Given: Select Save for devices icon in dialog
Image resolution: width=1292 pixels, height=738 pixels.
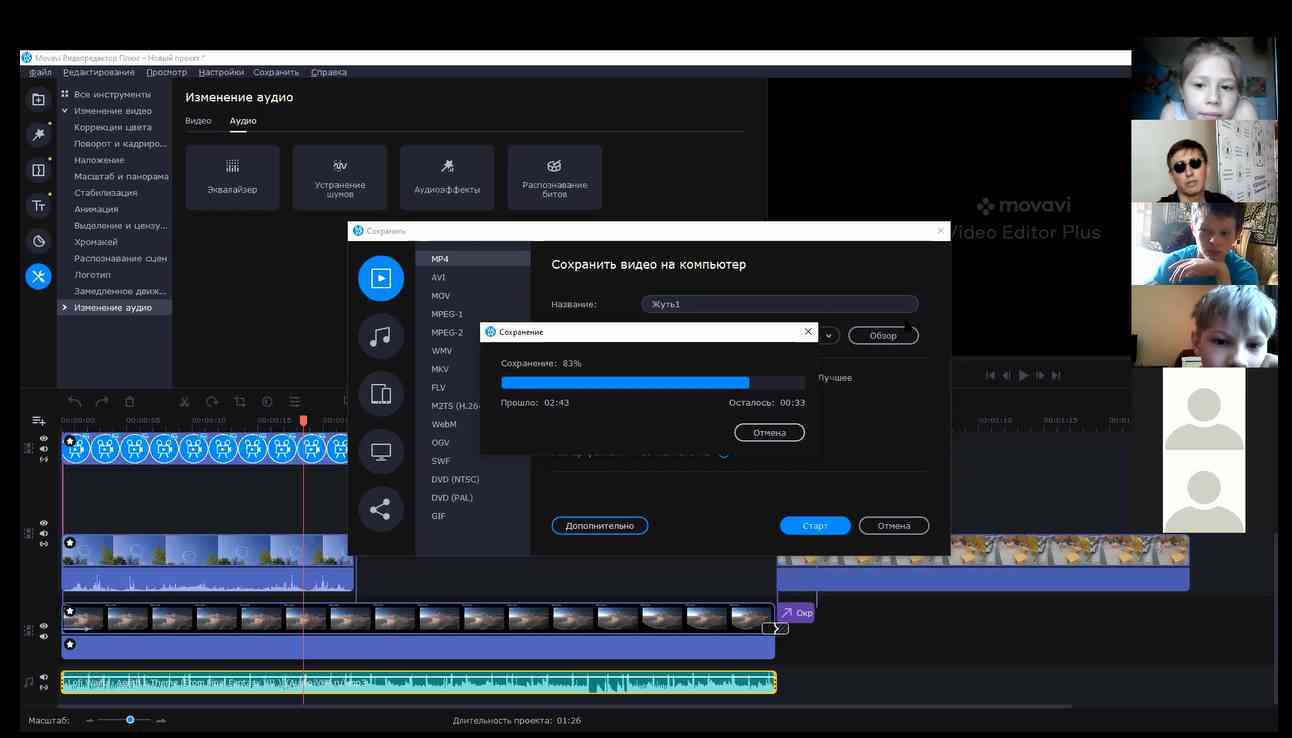Looking at the screenshot, I should point(380,393).
